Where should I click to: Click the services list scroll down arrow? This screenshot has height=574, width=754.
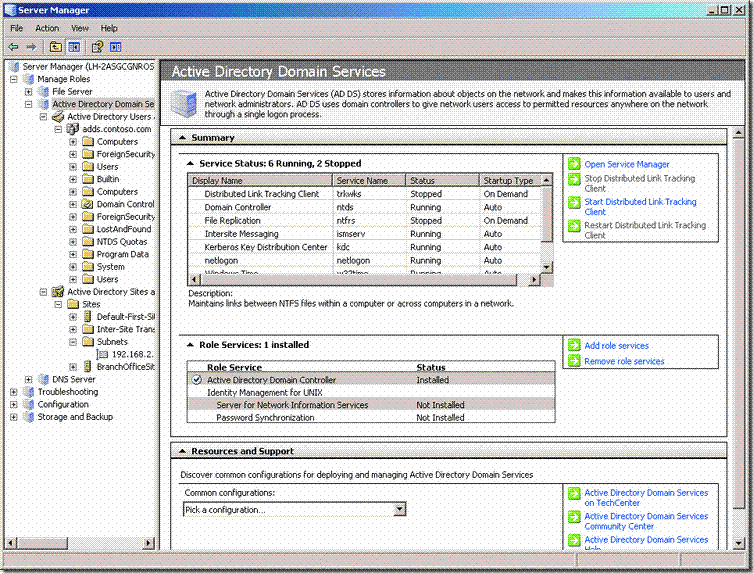pos(546,267)
